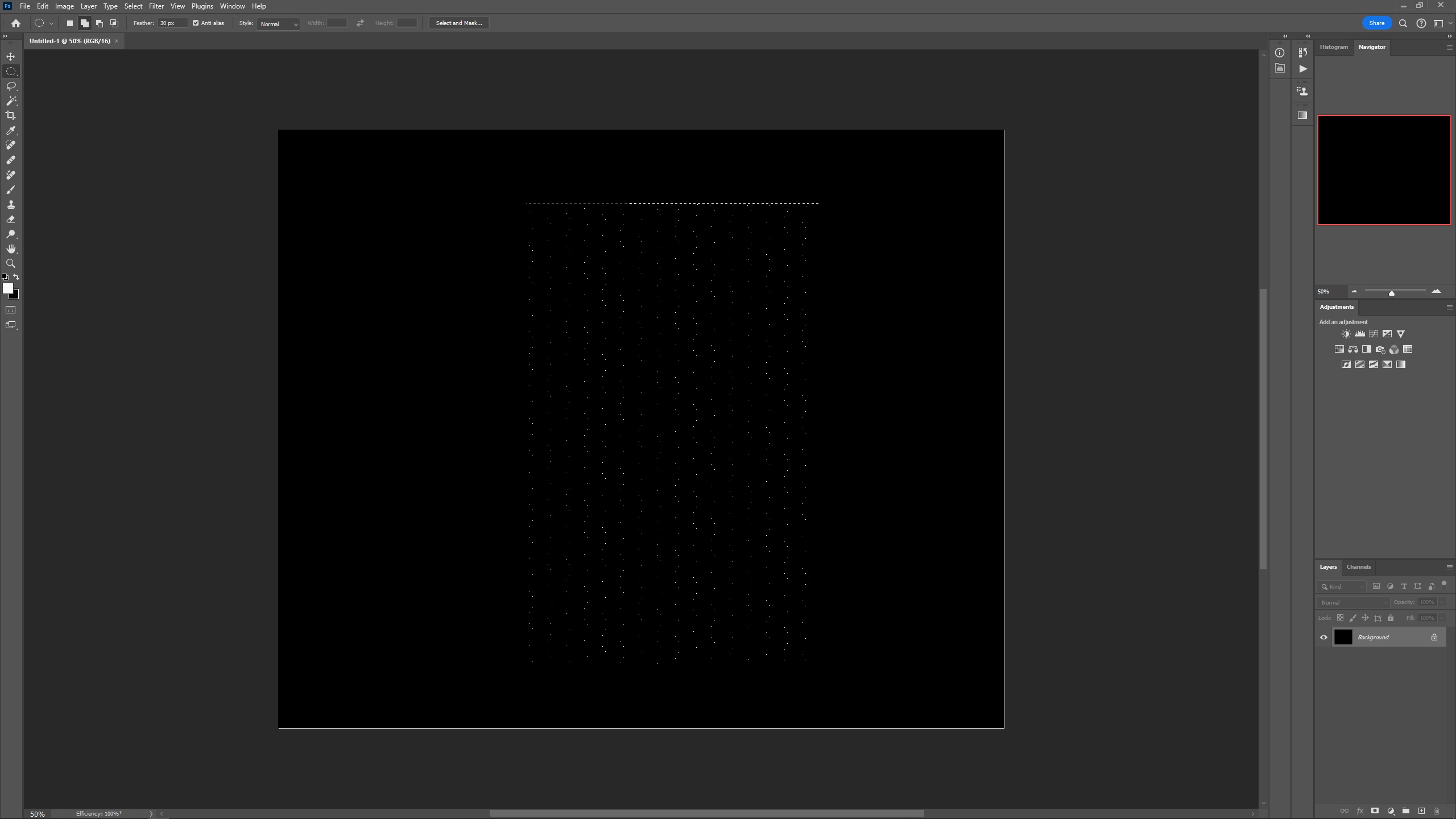This screenshot has height=819, width=1456.
Task: Open the layer Kind filter dropdown
Action: pos(1342,586)
